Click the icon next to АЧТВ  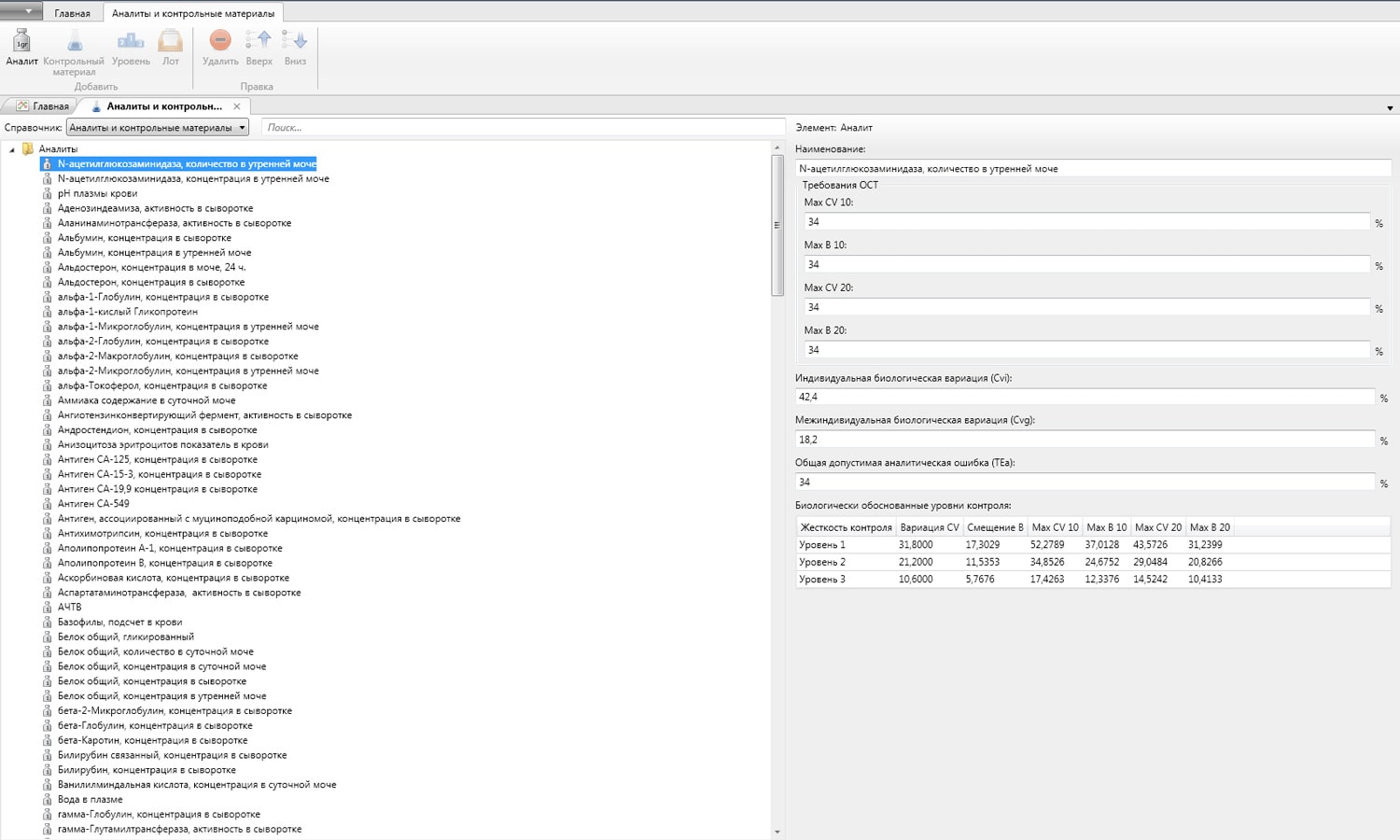[x=47, y=607]
